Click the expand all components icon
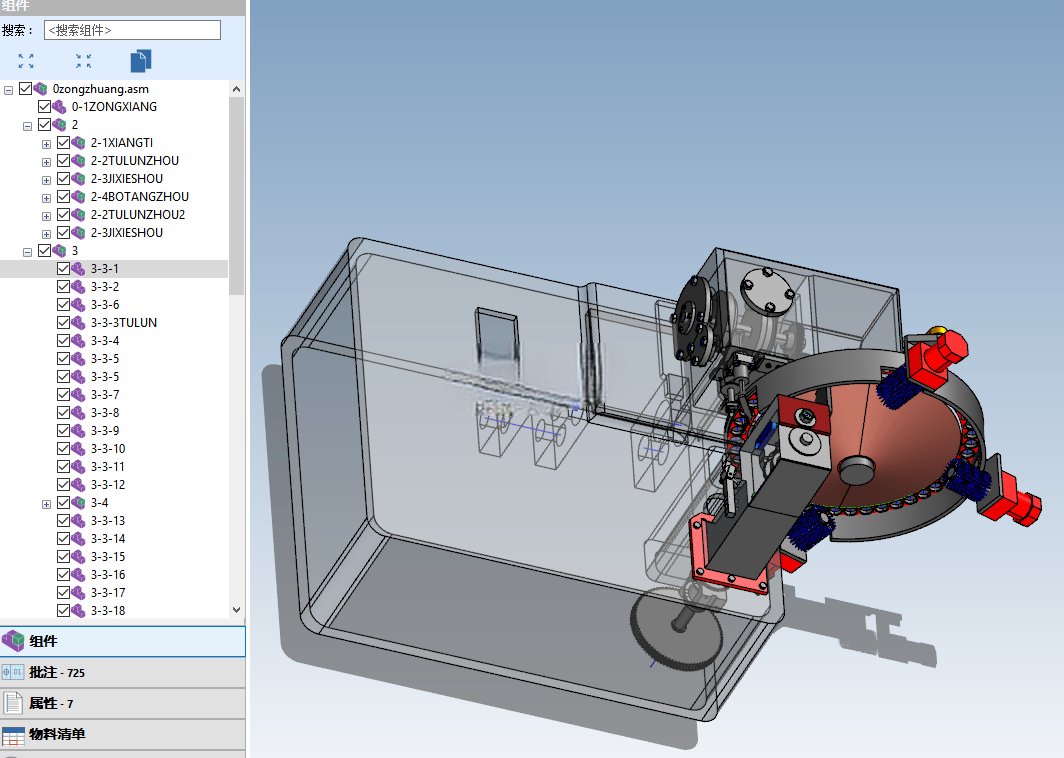 tap(26, 61)
